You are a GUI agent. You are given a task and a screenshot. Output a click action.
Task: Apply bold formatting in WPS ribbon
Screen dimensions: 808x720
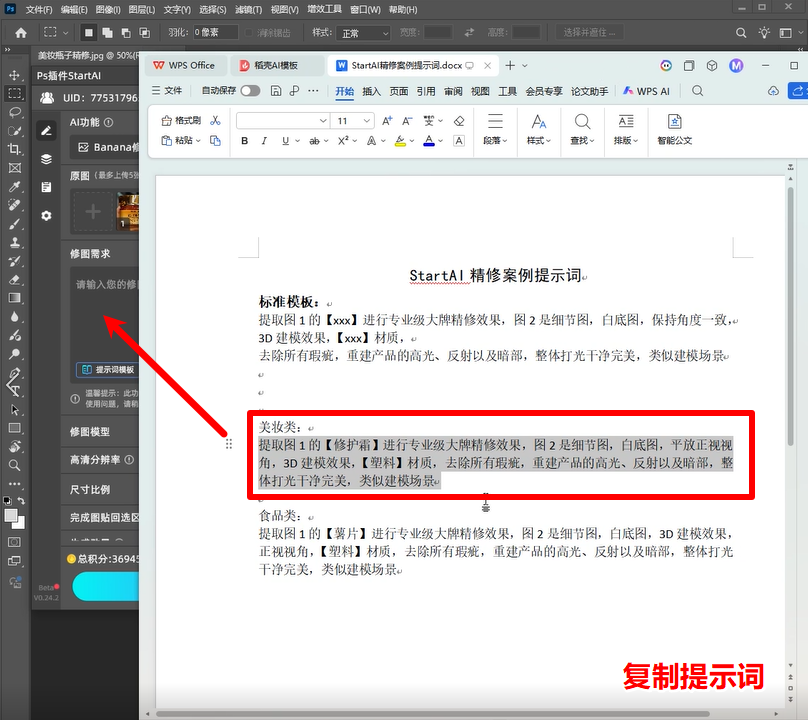[x=244, y=141]
